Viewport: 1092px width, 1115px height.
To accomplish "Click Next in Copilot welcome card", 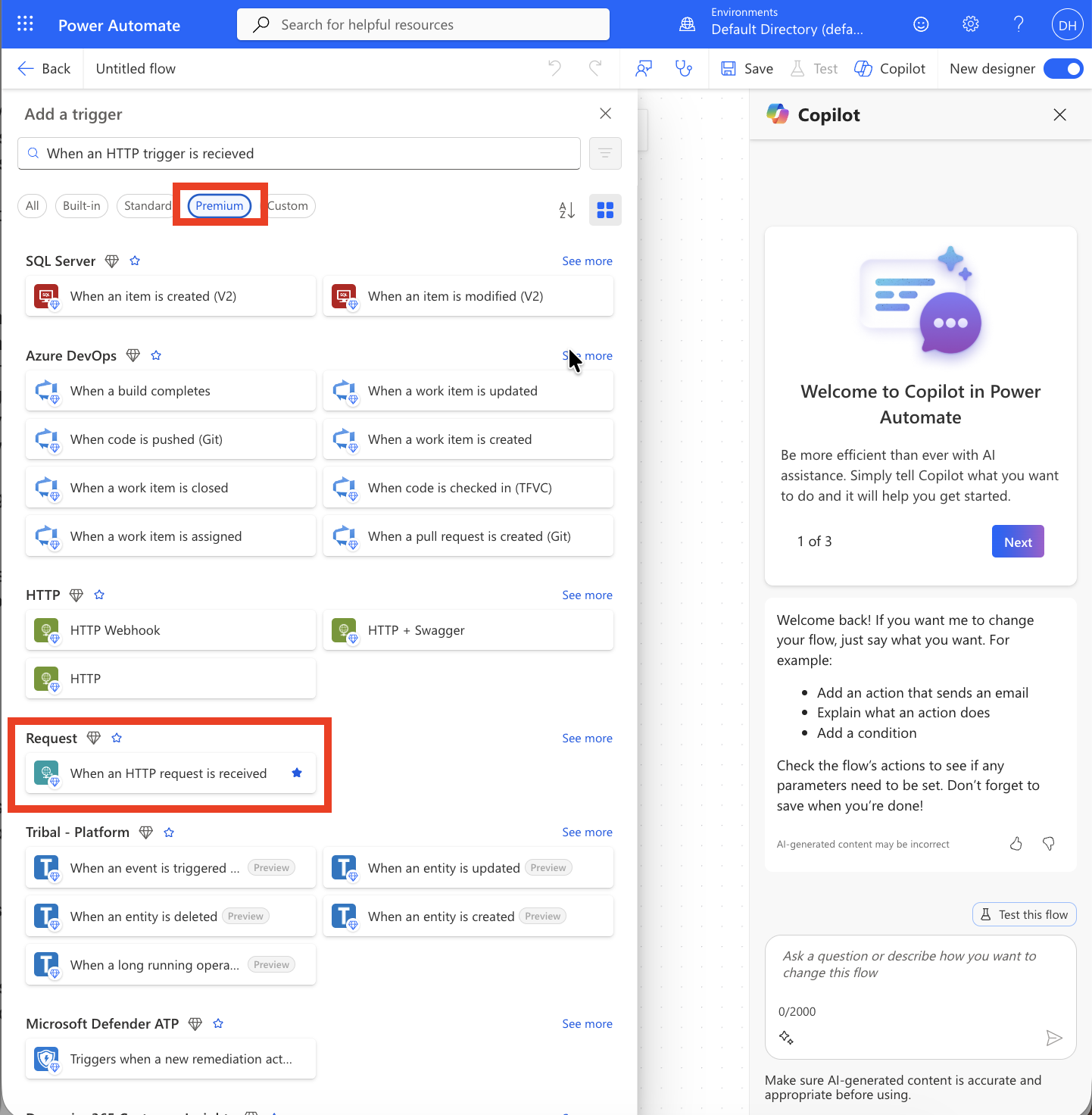I will tap(1018, 542).
